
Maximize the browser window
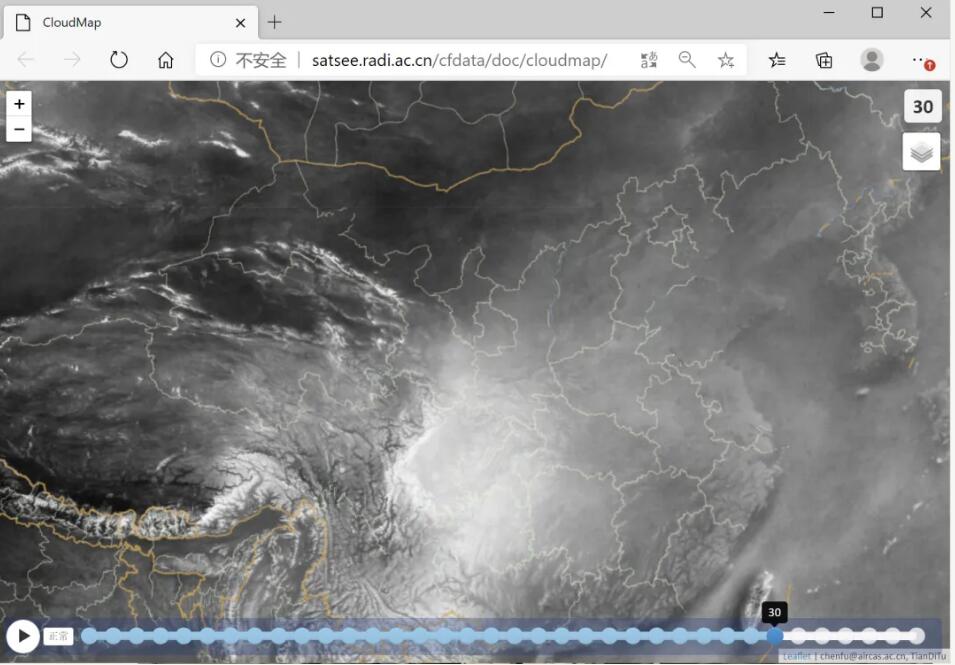877,12
